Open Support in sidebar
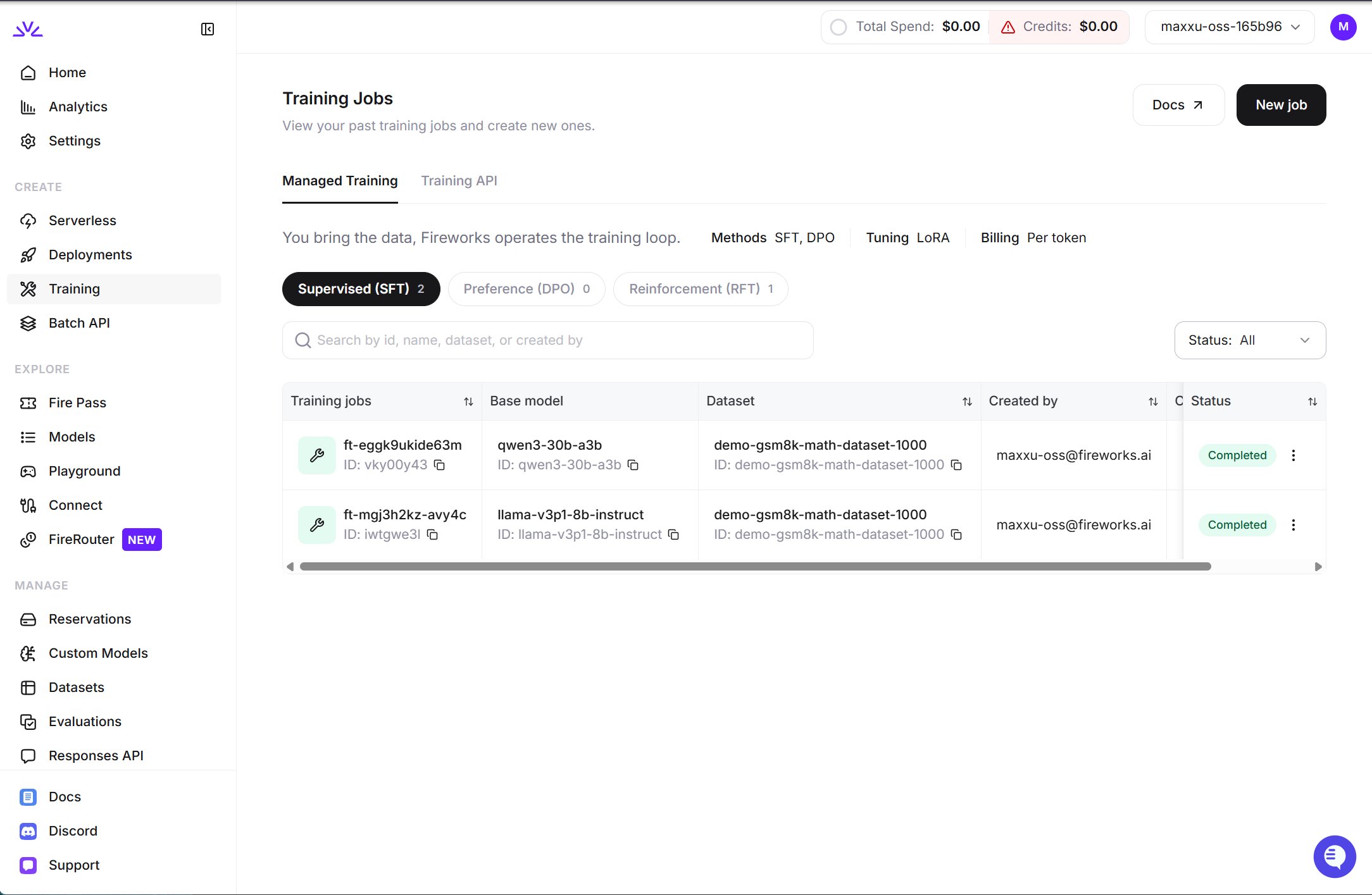Screen dimensions: 1372x895 114,865
